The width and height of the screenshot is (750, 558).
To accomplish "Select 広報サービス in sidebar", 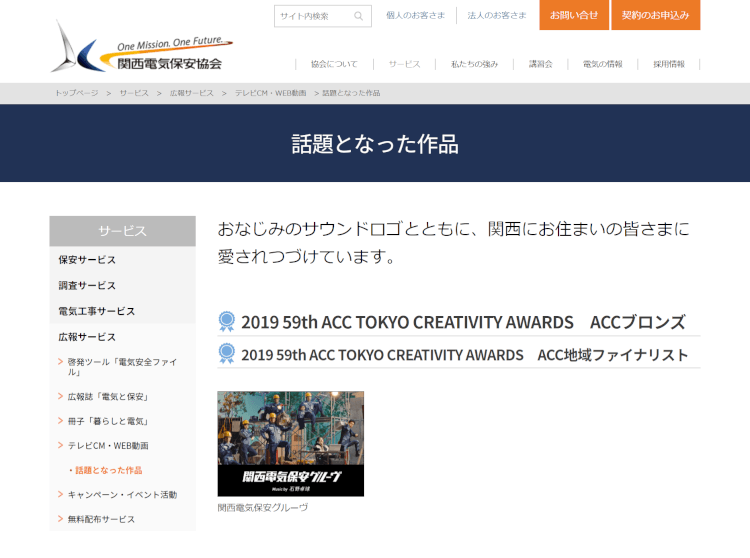I will tap(87, 337).
